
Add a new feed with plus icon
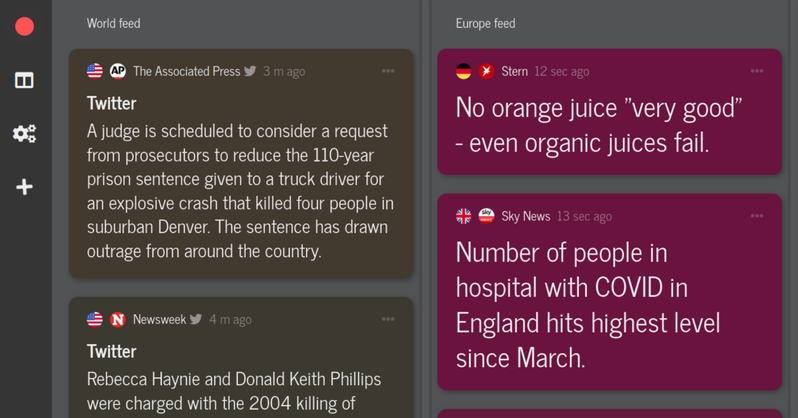[24, 187]
